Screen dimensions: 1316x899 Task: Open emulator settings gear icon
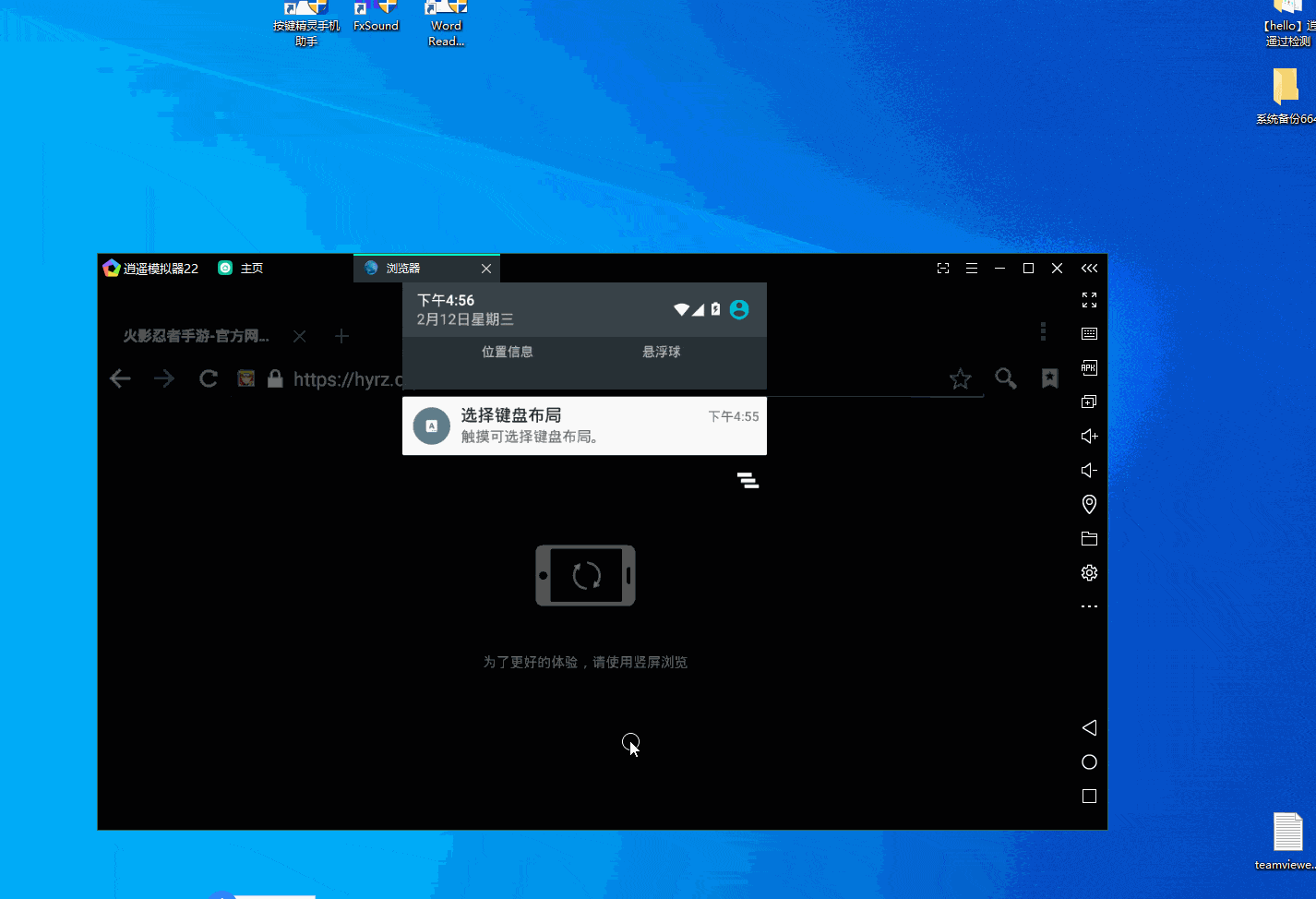click(1089, 572)
